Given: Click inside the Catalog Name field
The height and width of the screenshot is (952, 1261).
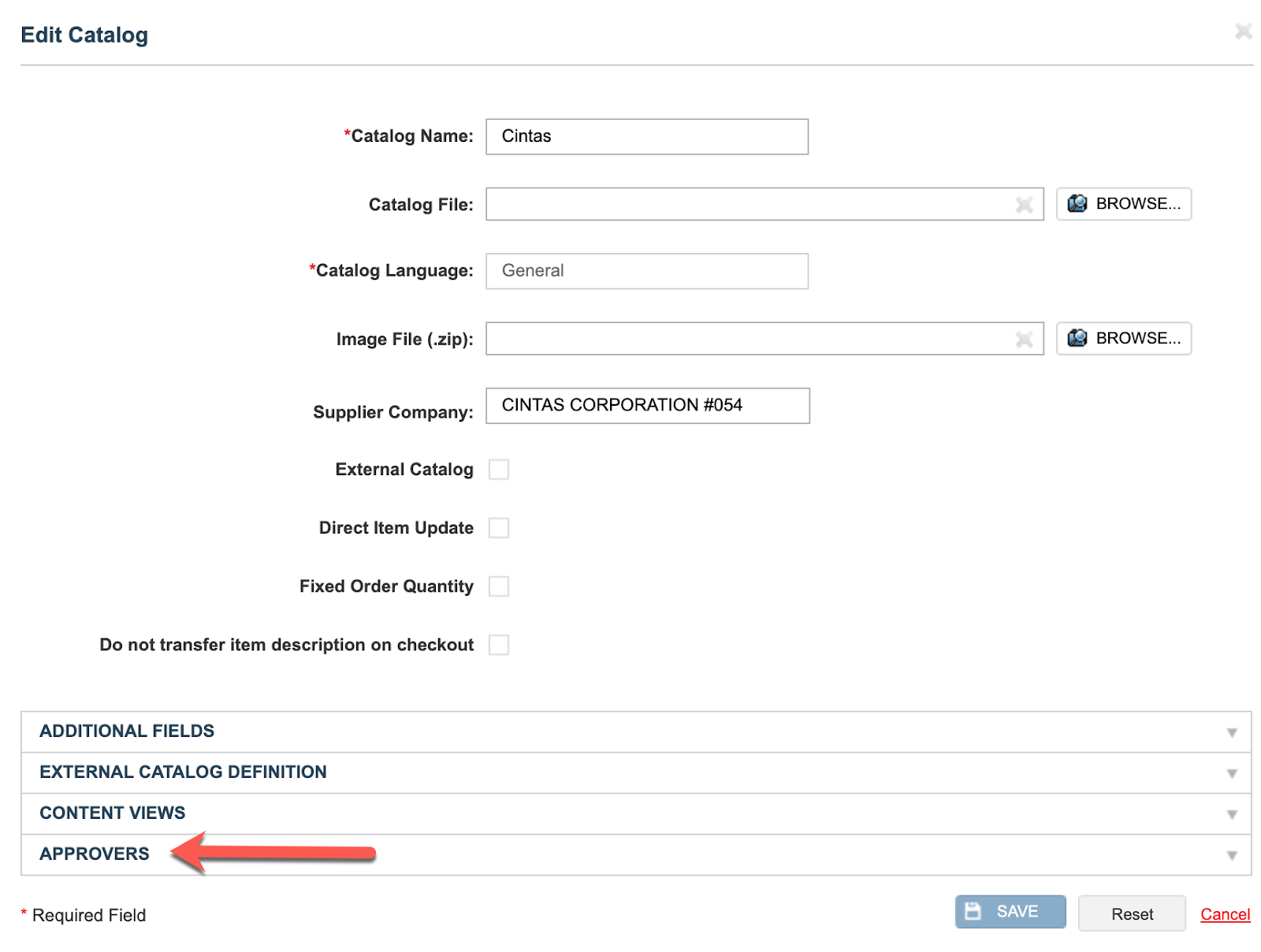Looking at the screenshot, I should click(x=646, y=136).
